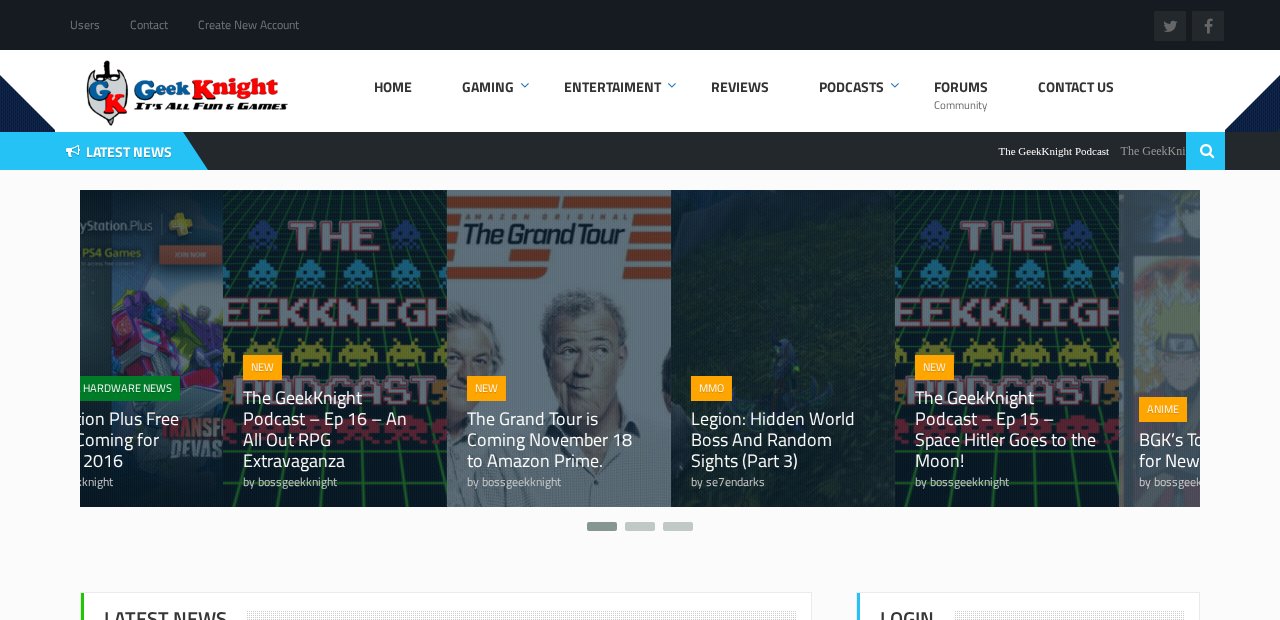Viewport: 1280px width, 620px height.
Task: Open the Twitter social icon
Action: [1170, 26]
